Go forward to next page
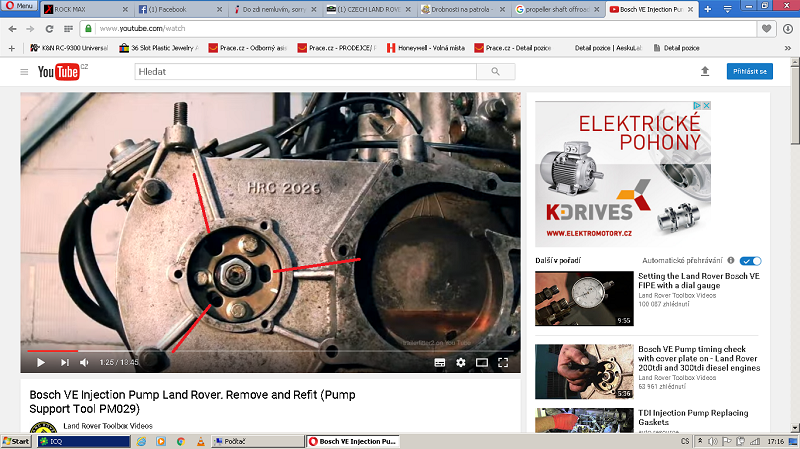The width and height of the screenshot is (800, 449). click(x=30, y=29)
